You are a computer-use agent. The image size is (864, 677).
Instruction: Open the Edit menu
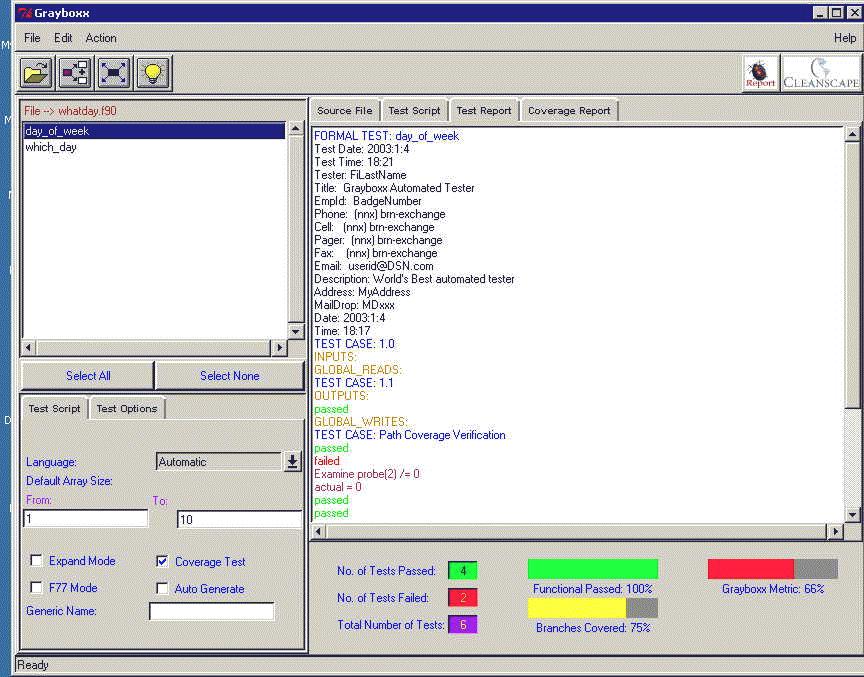point(63,38)
